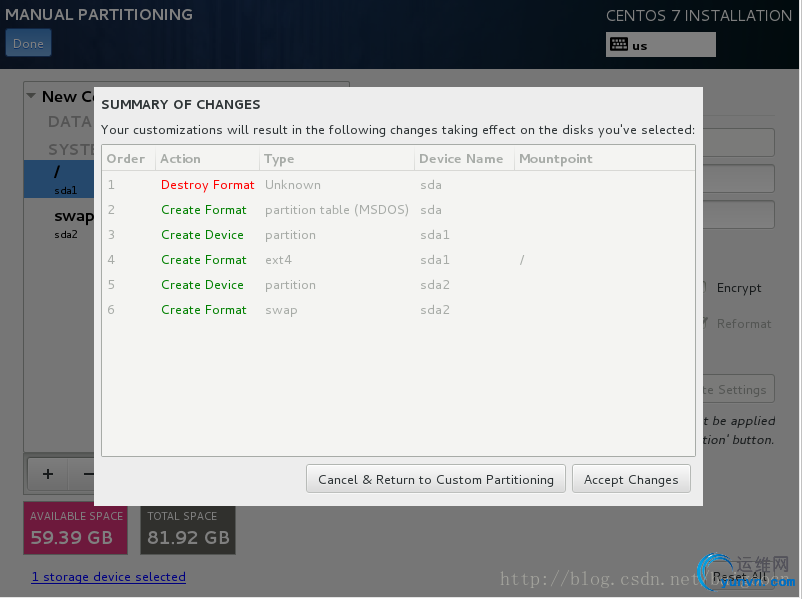The height and width of the screenshot is (599, 802).
Task: Select the 'ext4' type cell
Action: [278, 260]
